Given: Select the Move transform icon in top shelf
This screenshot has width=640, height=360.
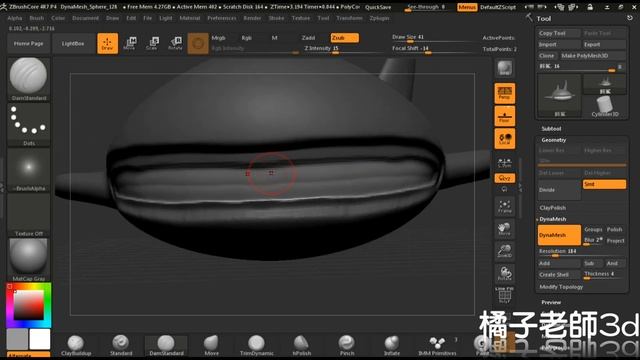Looking at the screenshot, I should pyautogui.click(x=129, y=43).
